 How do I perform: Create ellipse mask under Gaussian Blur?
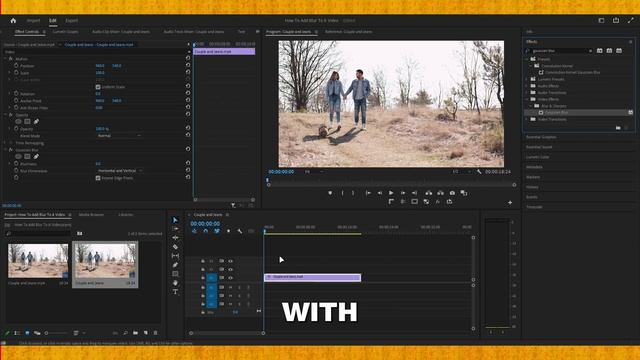pyautogui.click(x=18, y=157)
